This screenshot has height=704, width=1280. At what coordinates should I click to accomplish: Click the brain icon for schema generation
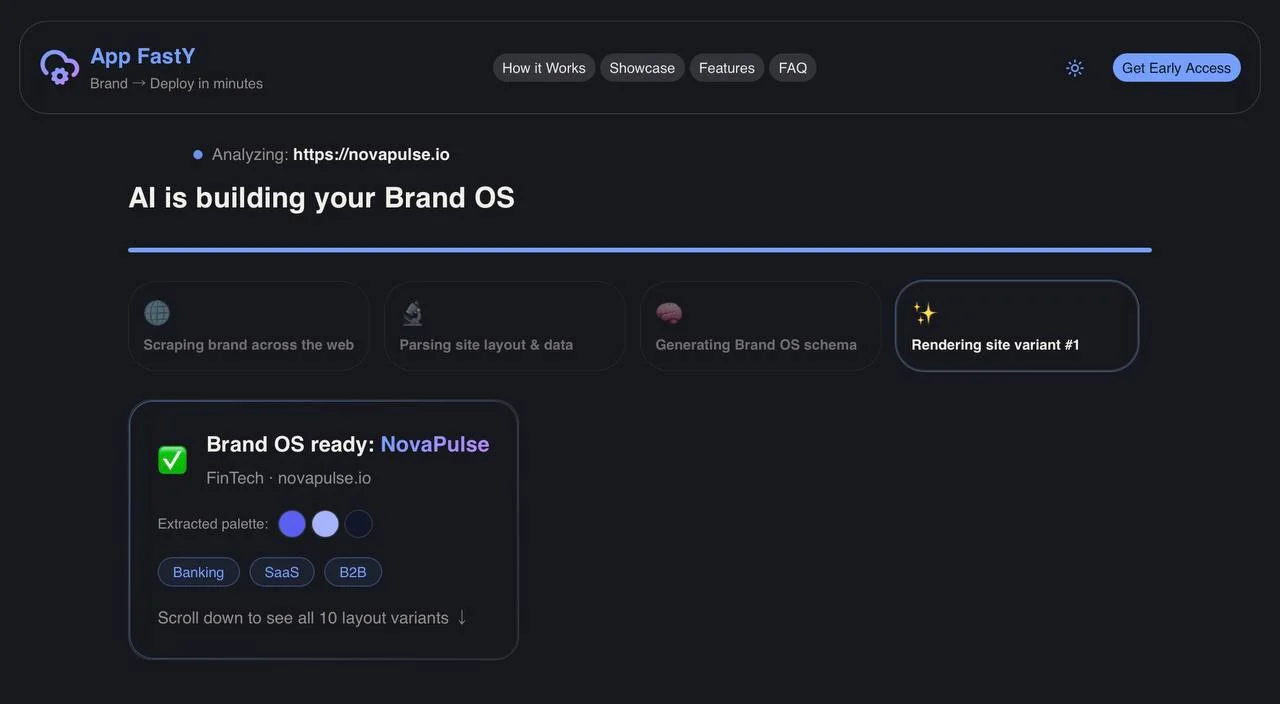point(669,313)
